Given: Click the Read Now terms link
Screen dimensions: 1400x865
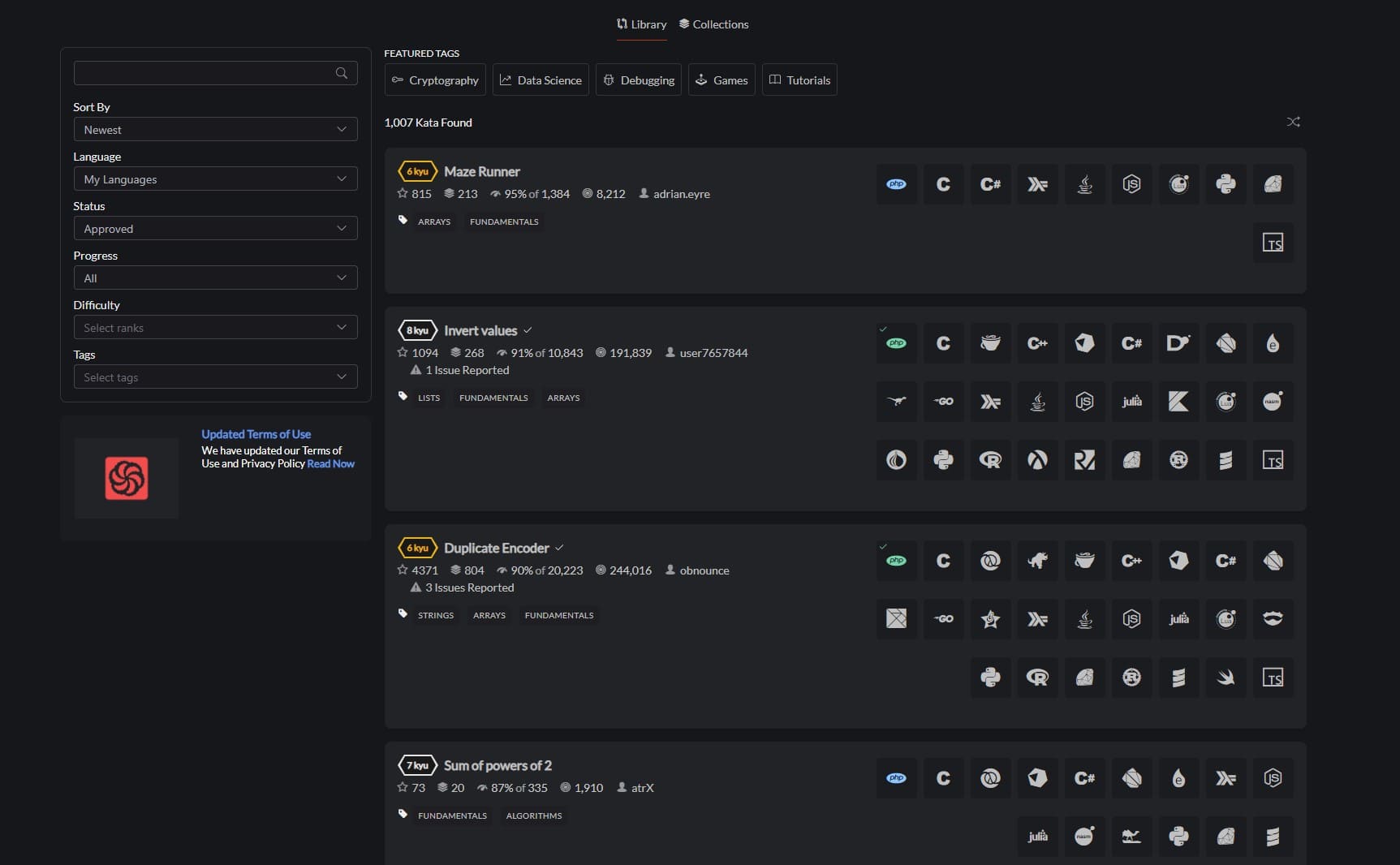Looking at the screenshot, I should tap(330, 463).
